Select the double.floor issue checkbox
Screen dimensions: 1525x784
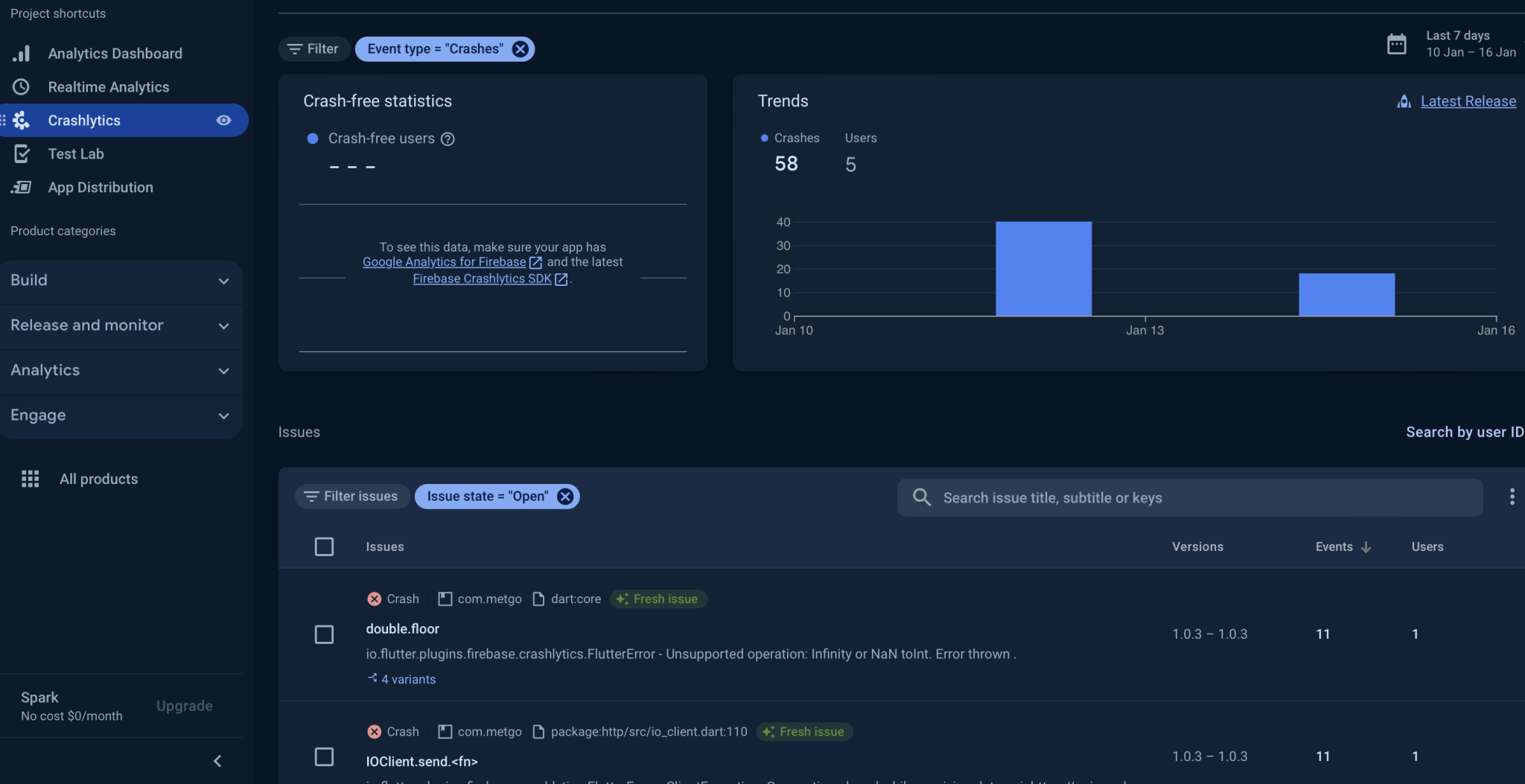(324, 634)
